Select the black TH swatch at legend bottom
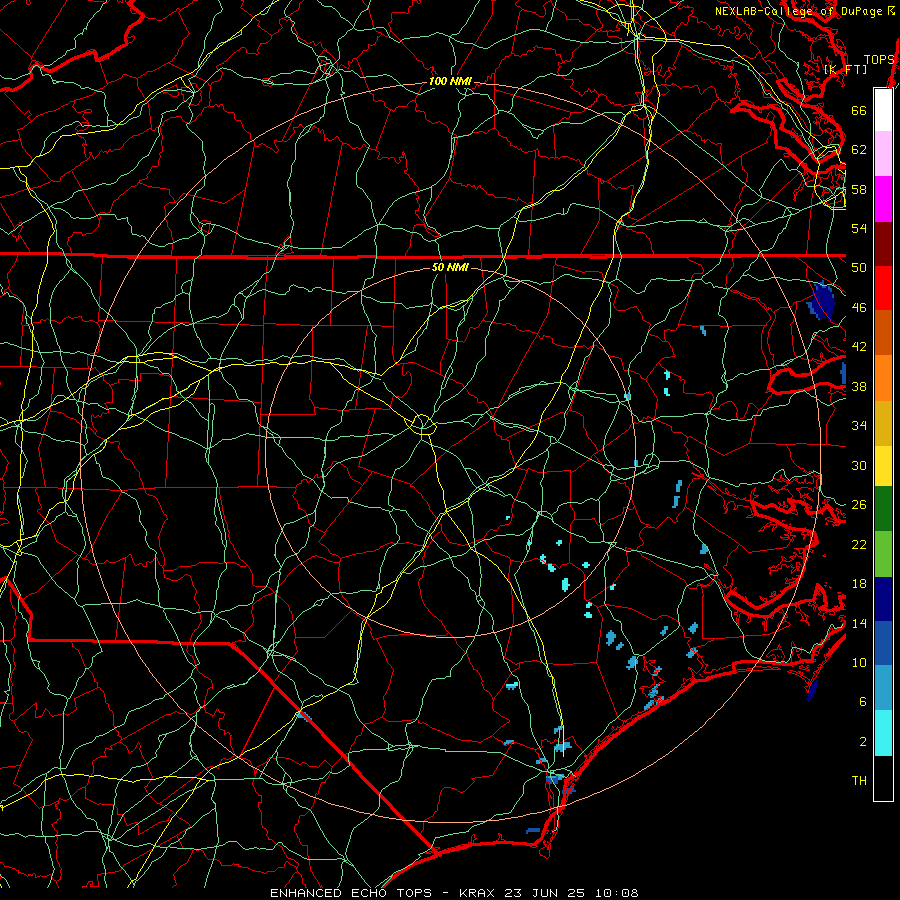Image resolution: width=900 pixels, height=900 pixels. tap(883, 778)
